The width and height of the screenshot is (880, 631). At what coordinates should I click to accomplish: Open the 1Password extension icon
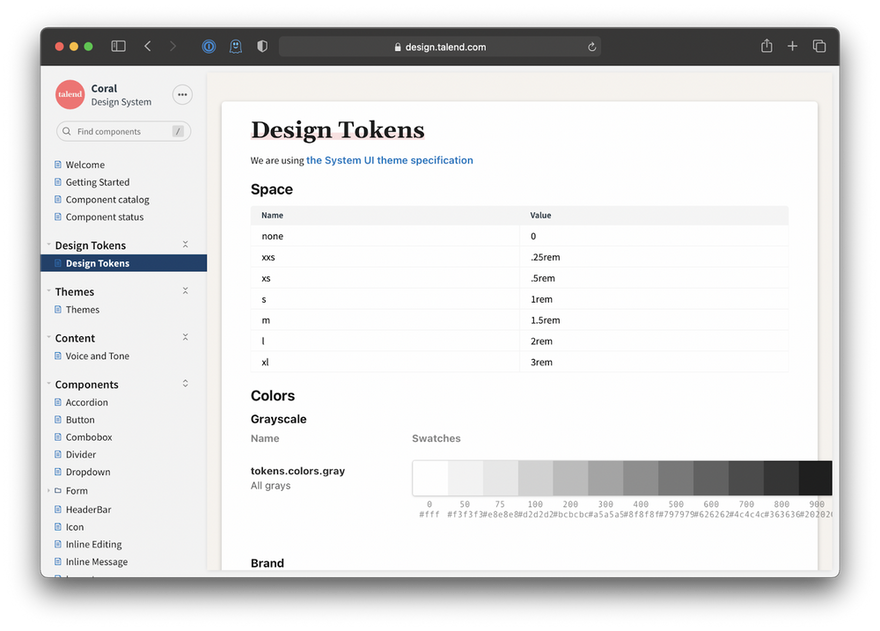tap(209, 46)
